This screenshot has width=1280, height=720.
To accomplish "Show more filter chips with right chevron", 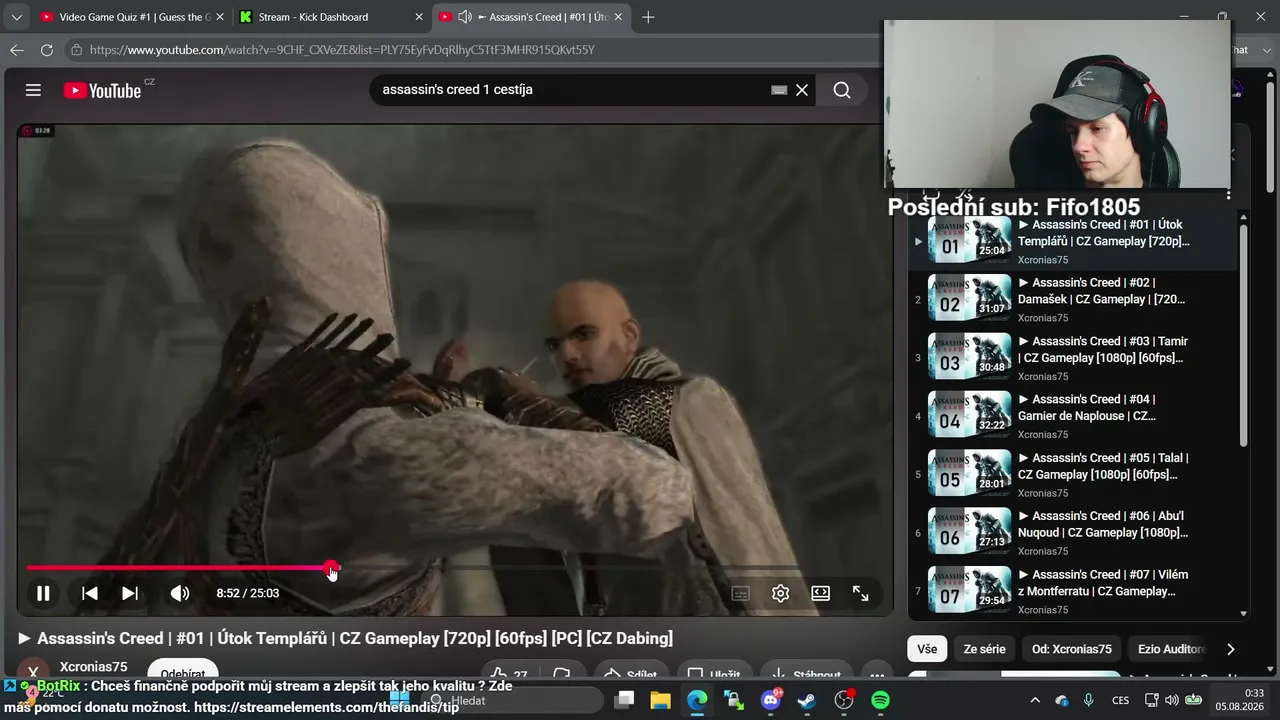I will [x=1231, y=649].
